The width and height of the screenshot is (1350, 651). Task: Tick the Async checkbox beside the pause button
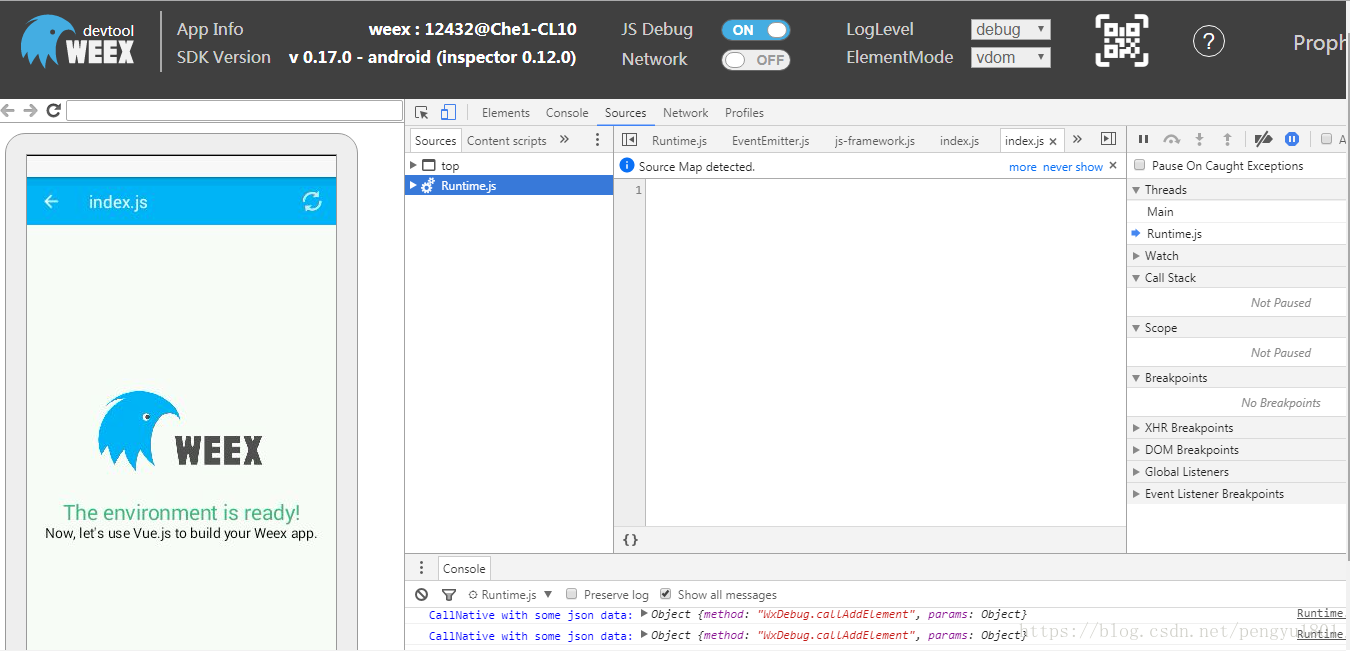click(x=1326, y=140)
